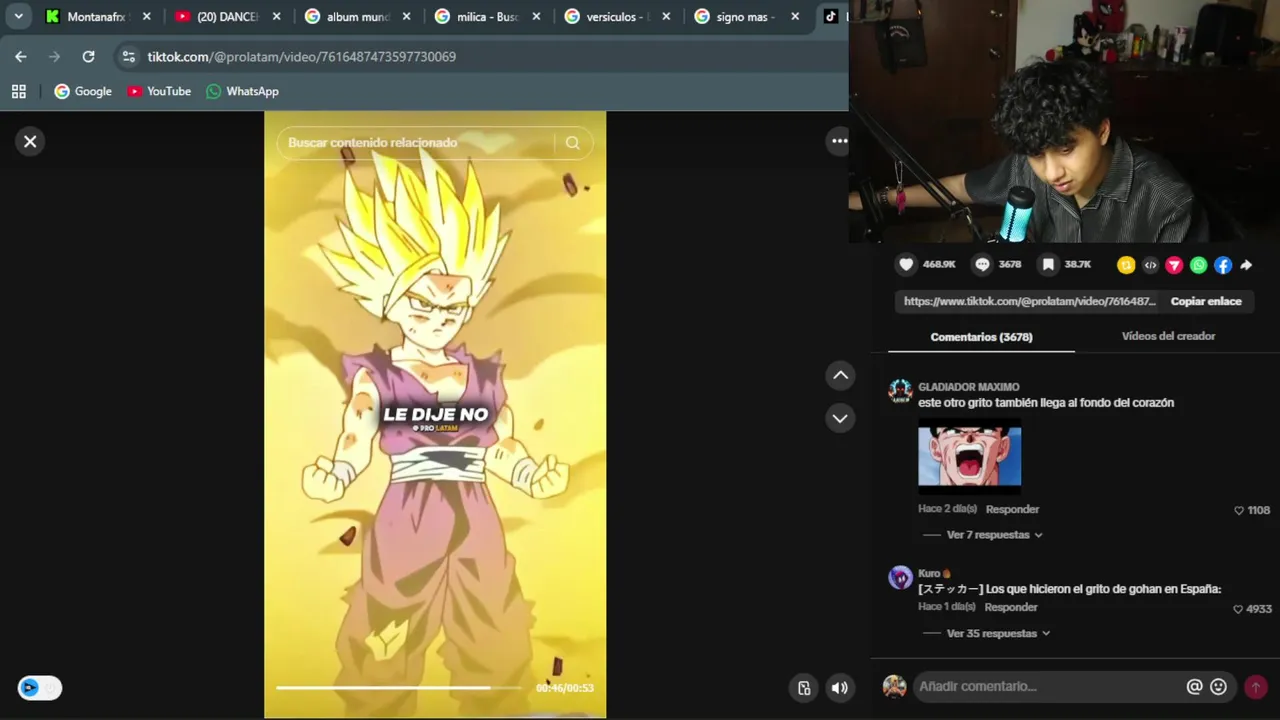Click the embed code icon

coord(1150,265)
